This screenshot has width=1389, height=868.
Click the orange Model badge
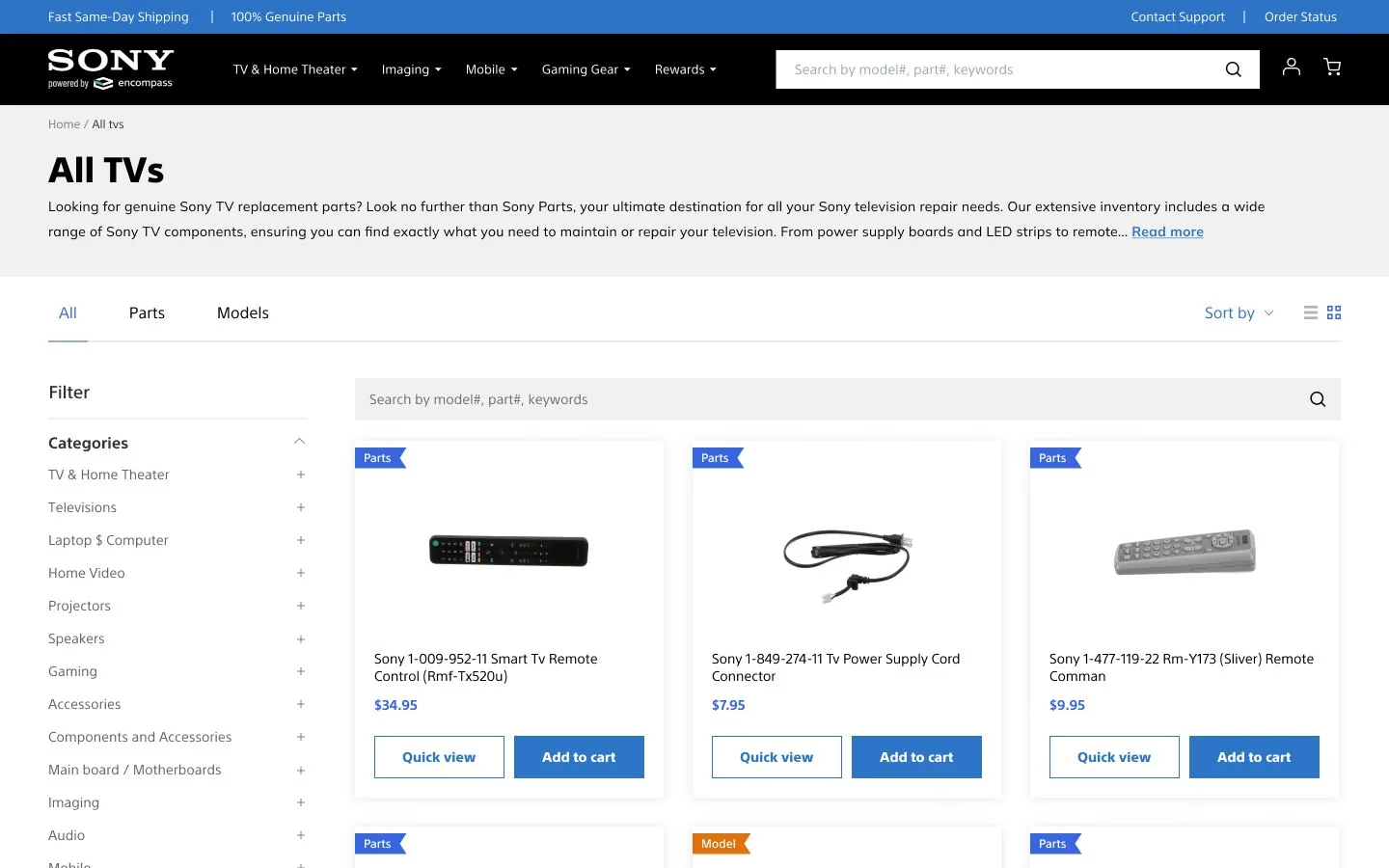721,844
